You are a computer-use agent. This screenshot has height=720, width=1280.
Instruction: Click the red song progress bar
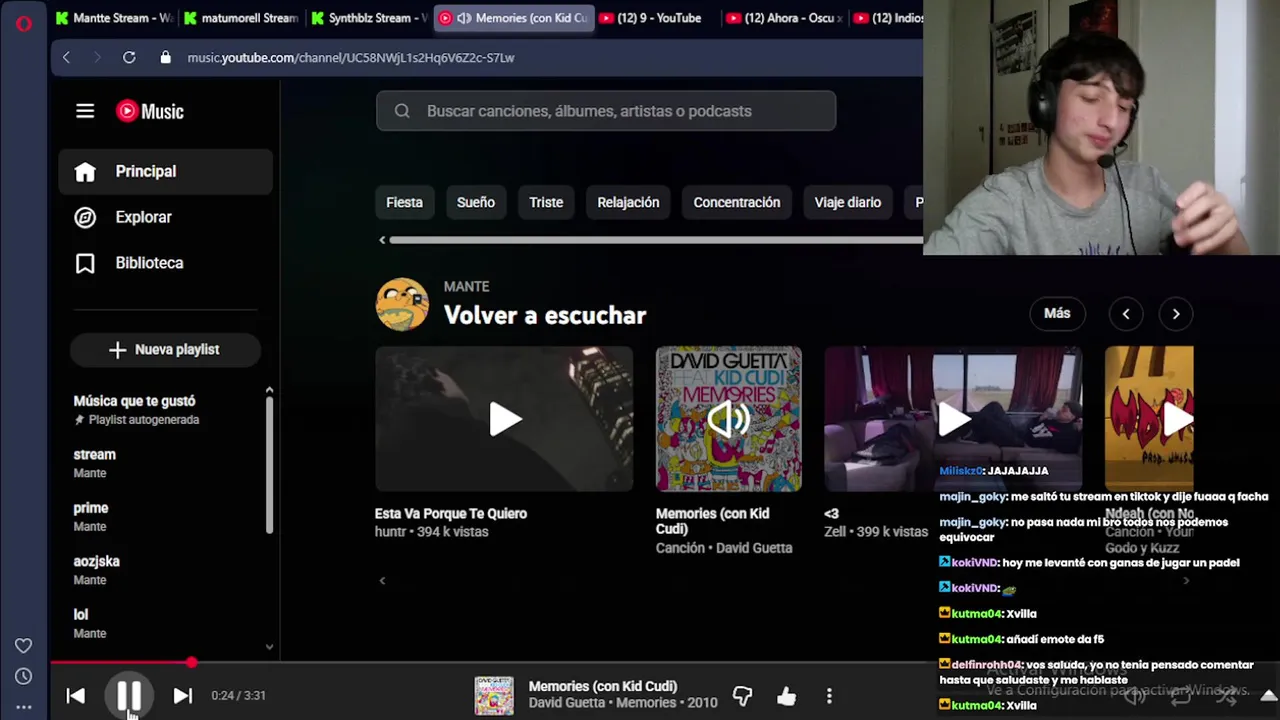(120, 662)
